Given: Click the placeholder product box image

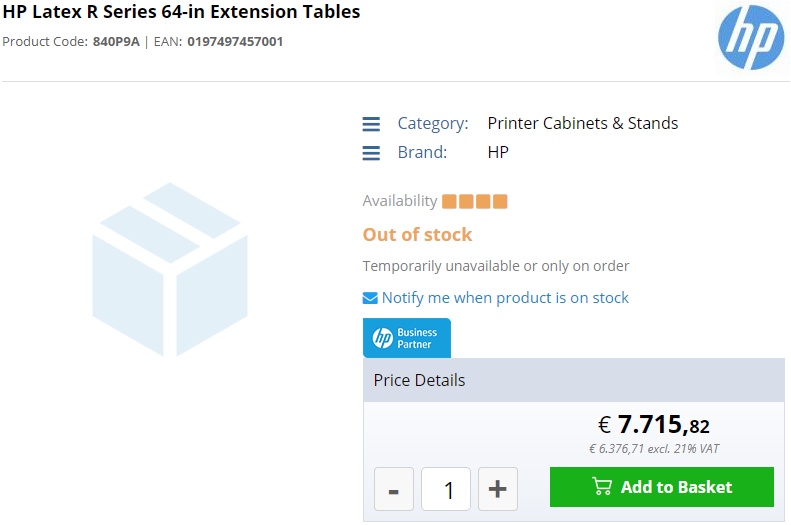Looking at the screenshot, I should [170, 270].
